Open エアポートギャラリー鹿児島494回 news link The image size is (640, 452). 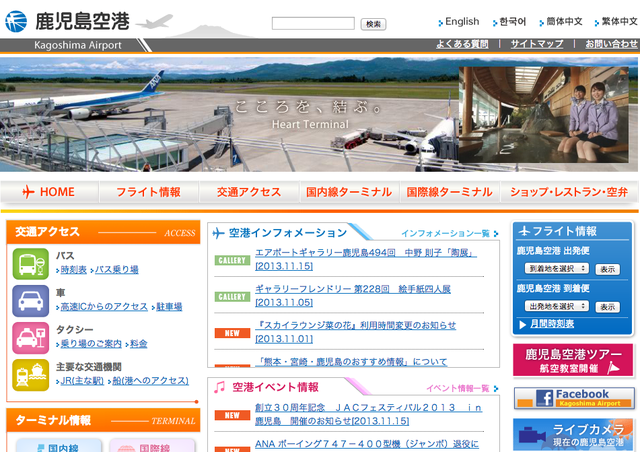[x=366, y=260]
